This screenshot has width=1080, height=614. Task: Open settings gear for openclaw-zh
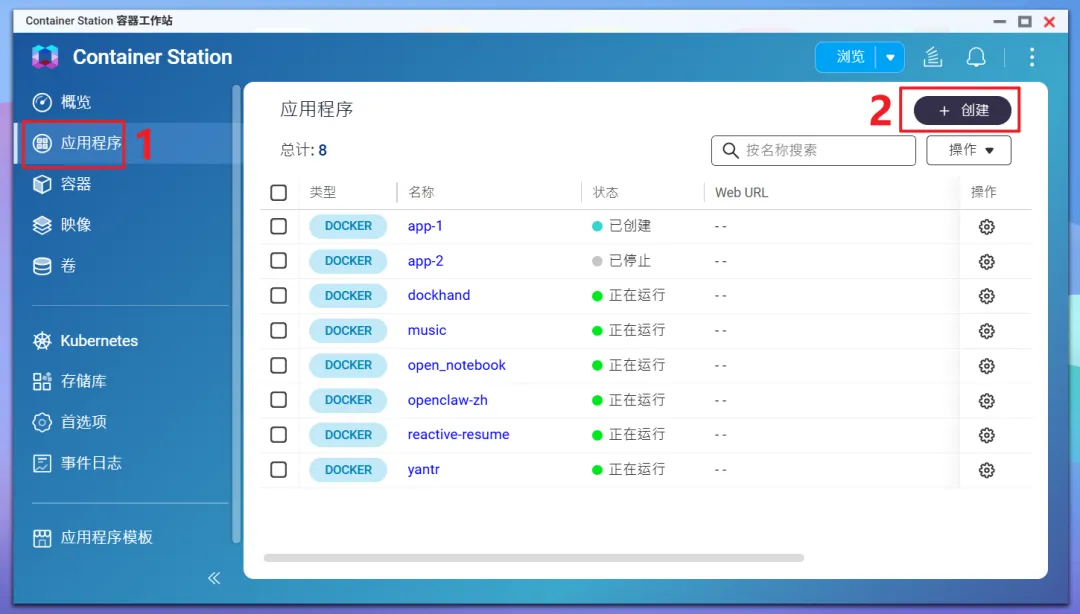click(986, 401)
